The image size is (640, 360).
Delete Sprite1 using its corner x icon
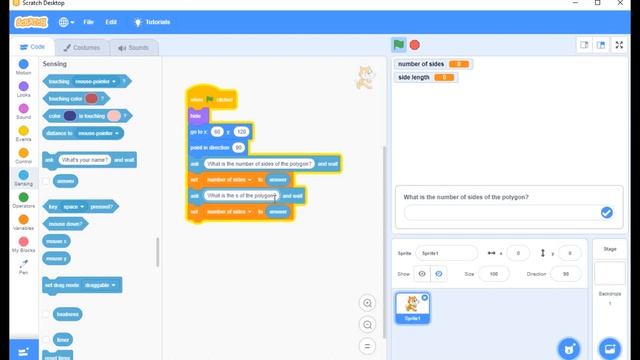424,298
